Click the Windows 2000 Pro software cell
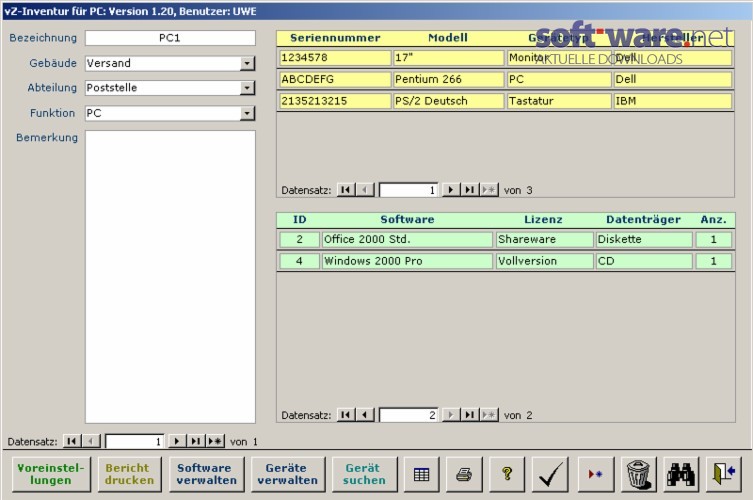The height and width of the screenshot is (500, 753). pos(407,261)
